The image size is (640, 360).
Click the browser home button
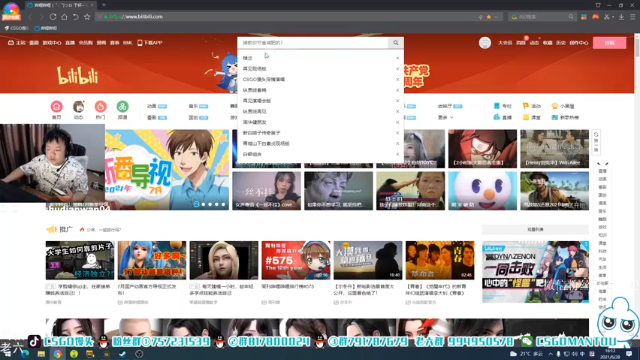tap(64, 17)
